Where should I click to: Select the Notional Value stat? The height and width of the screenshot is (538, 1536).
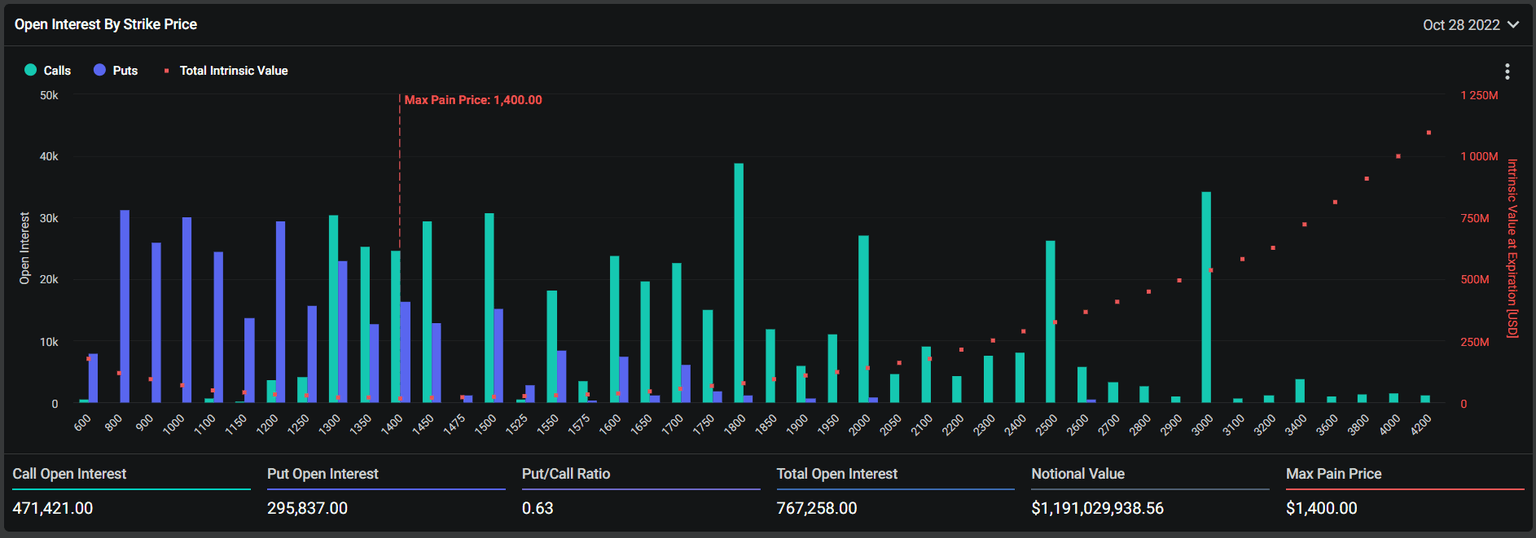pyautogui.click(x=1150, y=491)
